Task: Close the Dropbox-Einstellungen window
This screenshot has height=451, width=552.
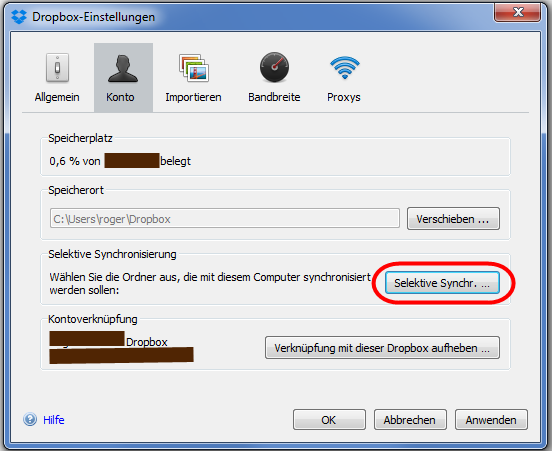Action: (518, 12)
